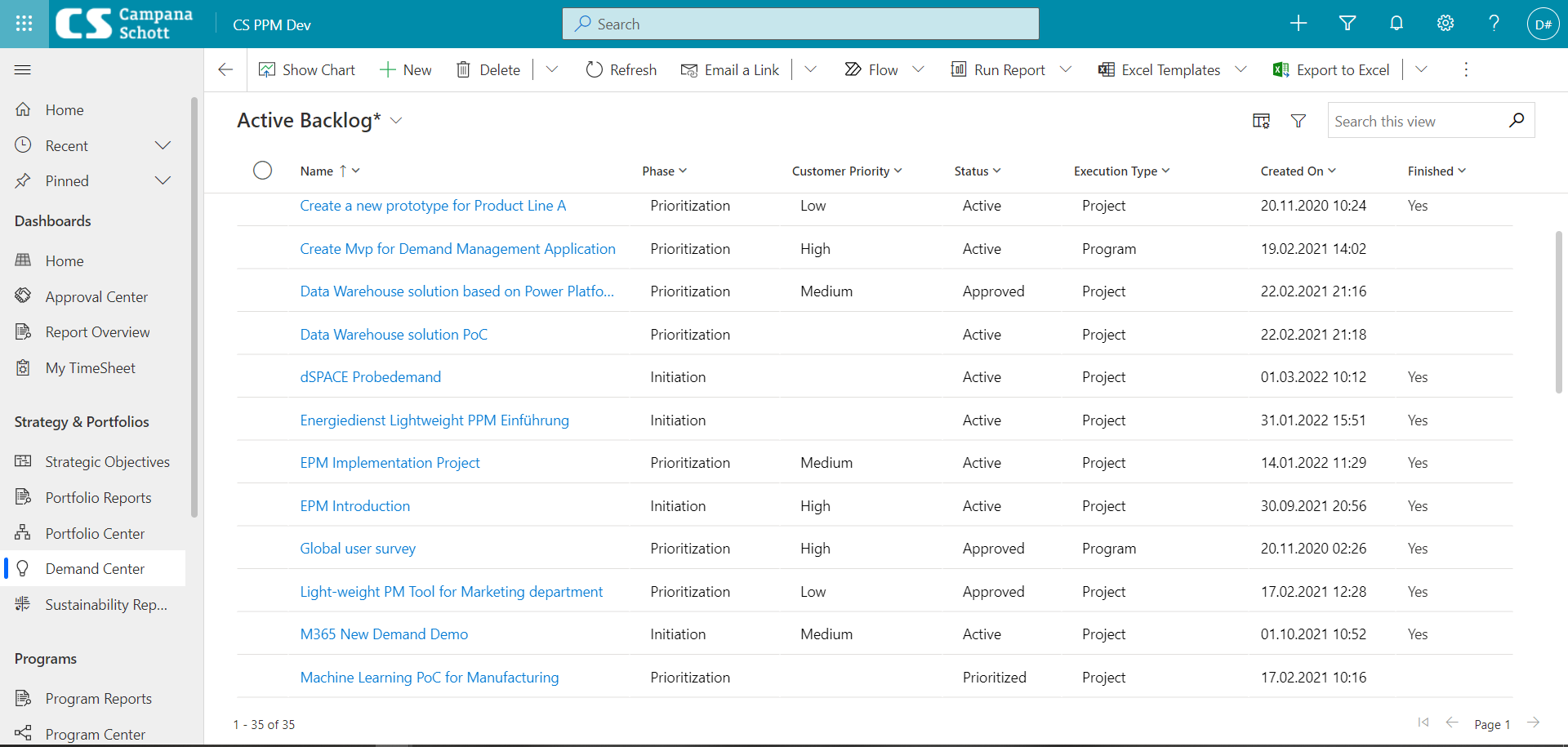
Task: Expand Email a Link options chevron
Action: [810, 70]
